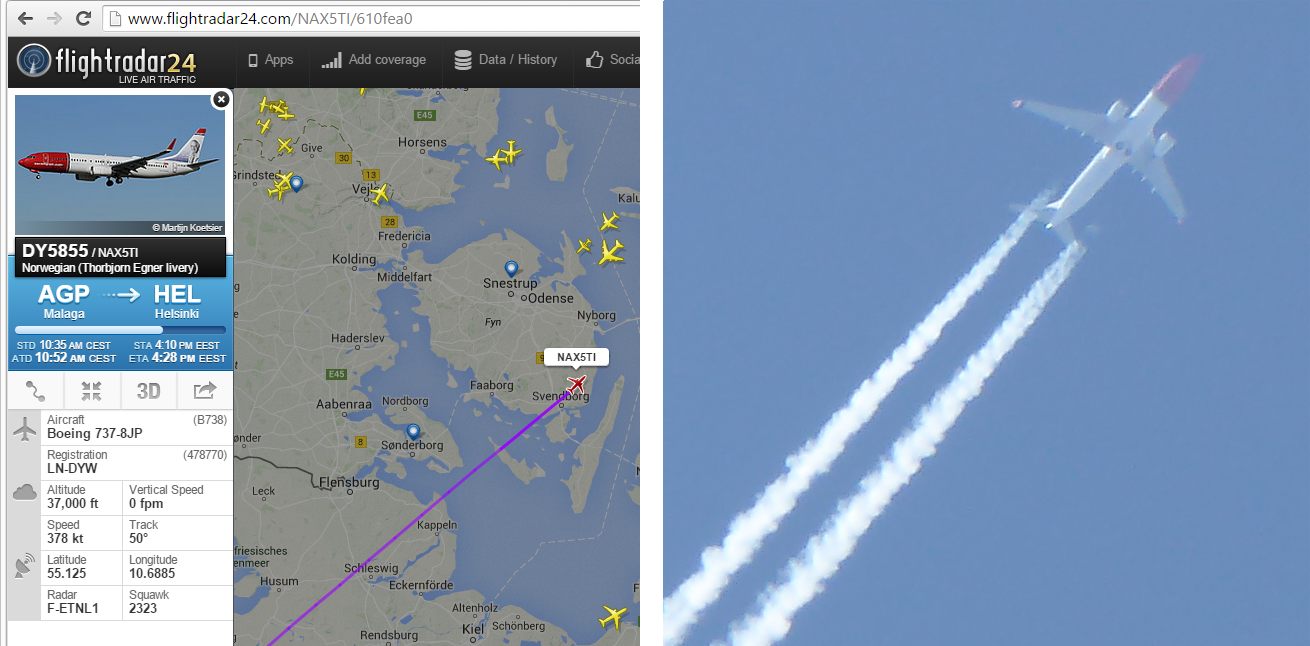Screen dimensions: 1310x646
Task: Click the Norwegian aircraft photo thumbnail
Action: 120,165
